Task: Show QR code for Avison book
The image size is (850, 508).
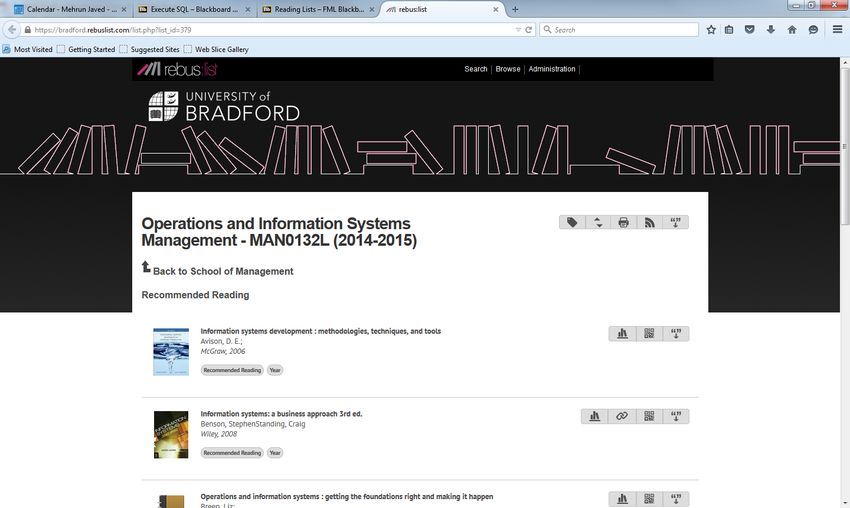Action: 649,333
